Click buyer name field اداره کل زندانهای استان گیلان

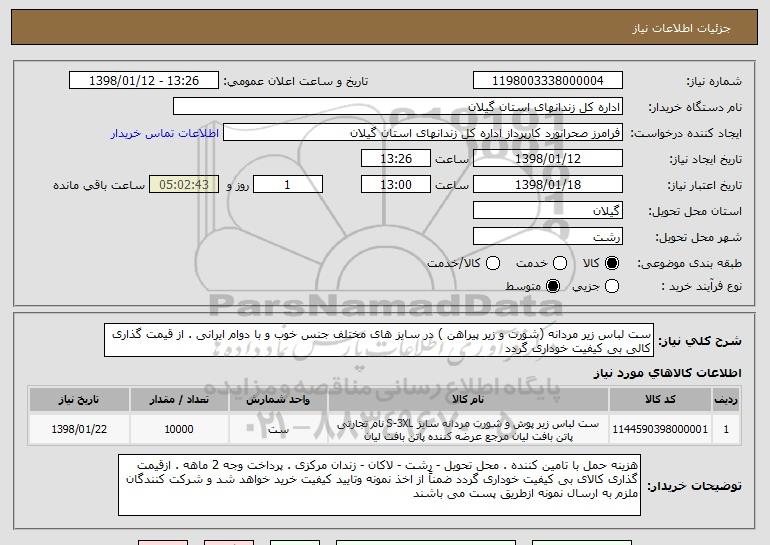(398, 107)
